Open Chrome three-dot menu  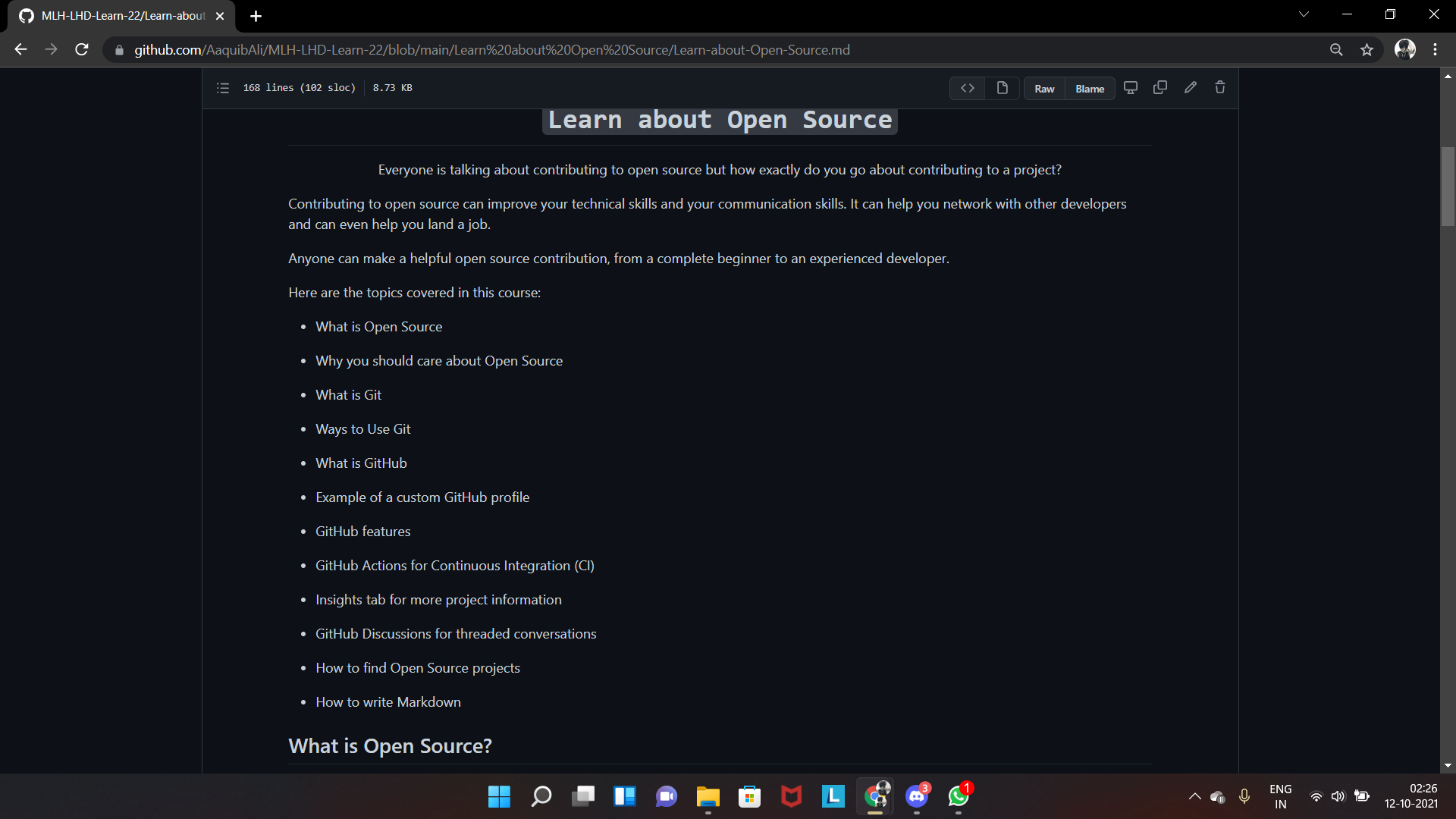(1435, 50)
